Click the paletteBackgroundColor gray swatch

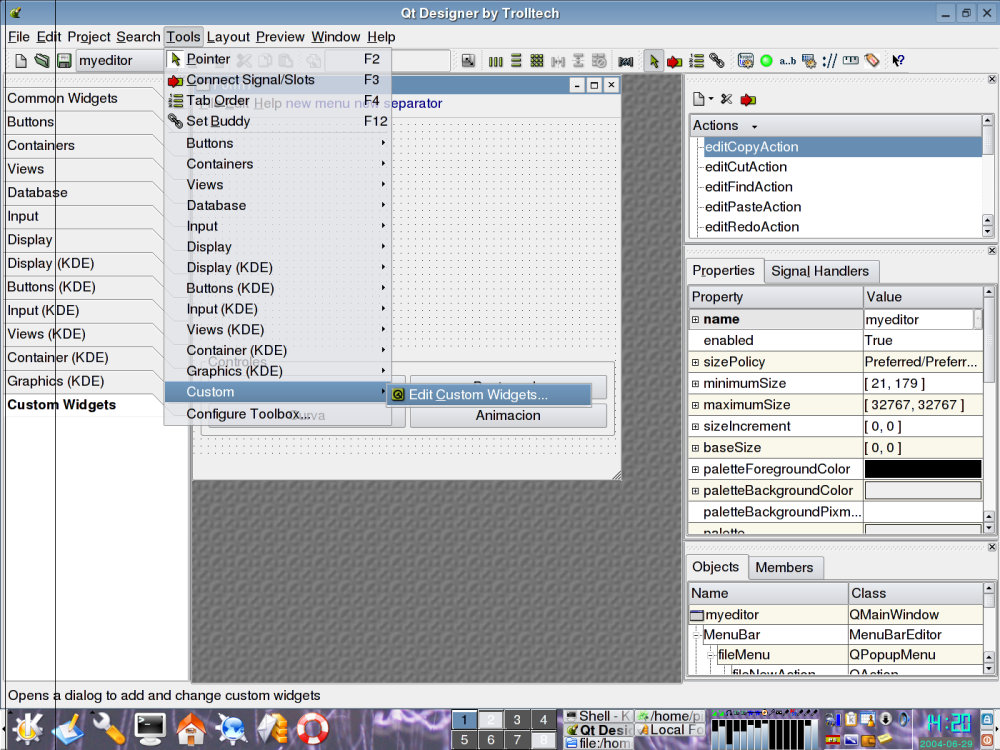pyautogui.click(x=923, y=490)
